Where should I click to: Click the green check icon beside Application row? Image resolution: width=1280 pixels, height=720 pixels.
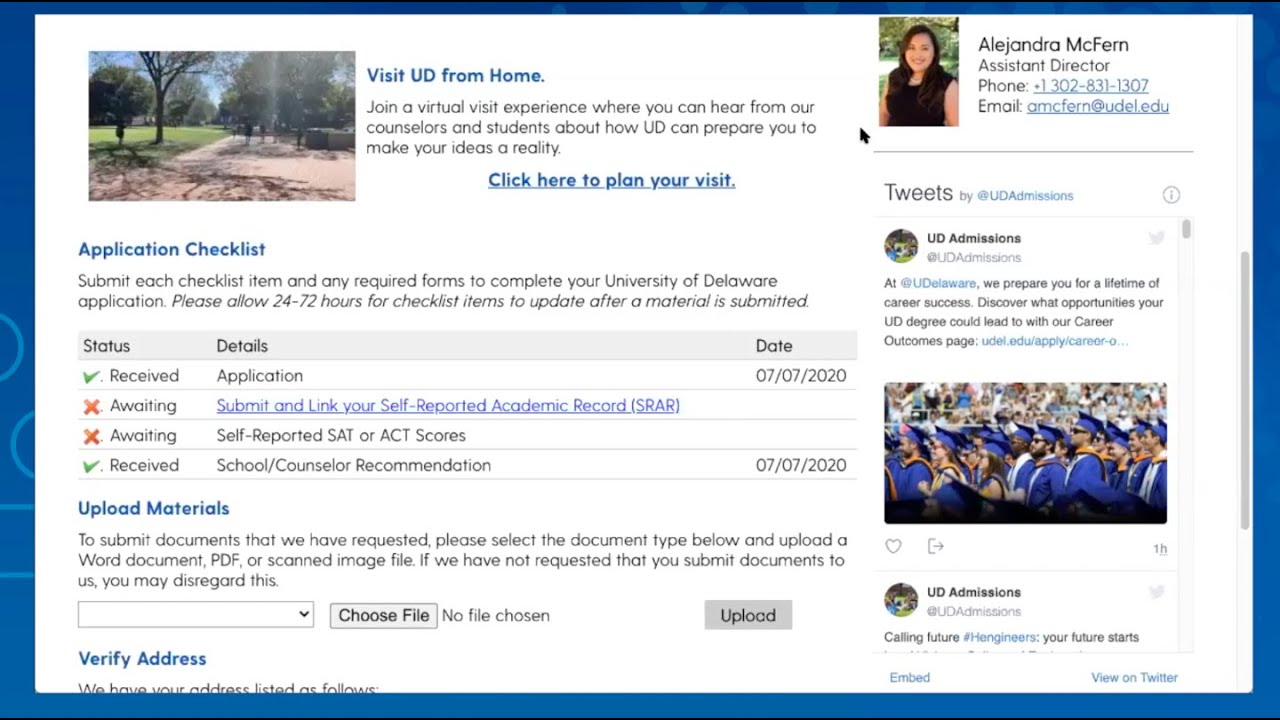[x=91, y=376]
